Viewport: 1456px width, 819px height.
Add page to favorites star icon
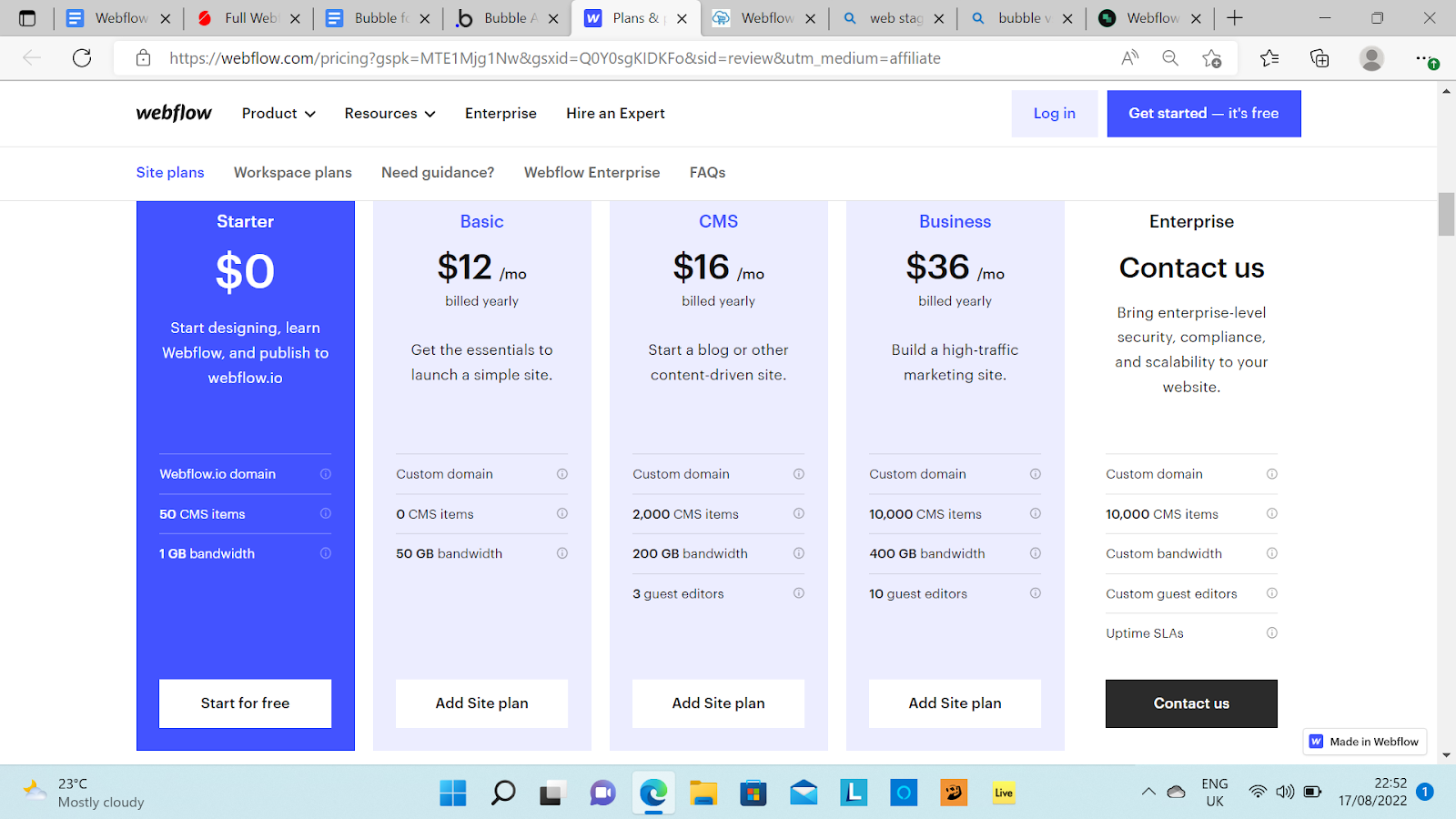(1211, 58)
